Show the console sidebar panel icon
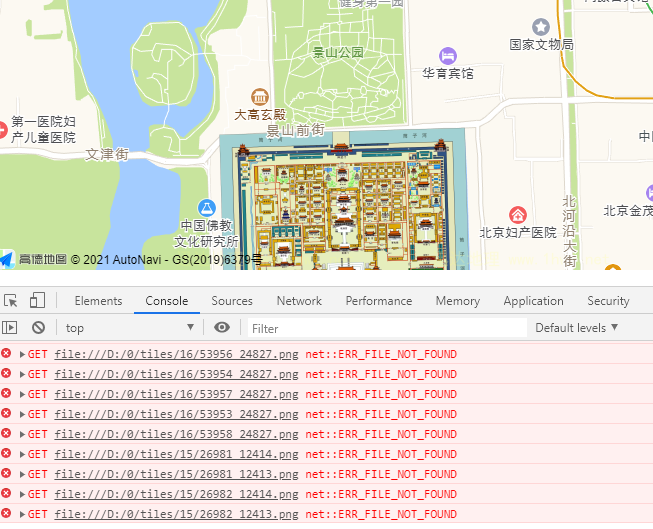 (x=10, y=328)
